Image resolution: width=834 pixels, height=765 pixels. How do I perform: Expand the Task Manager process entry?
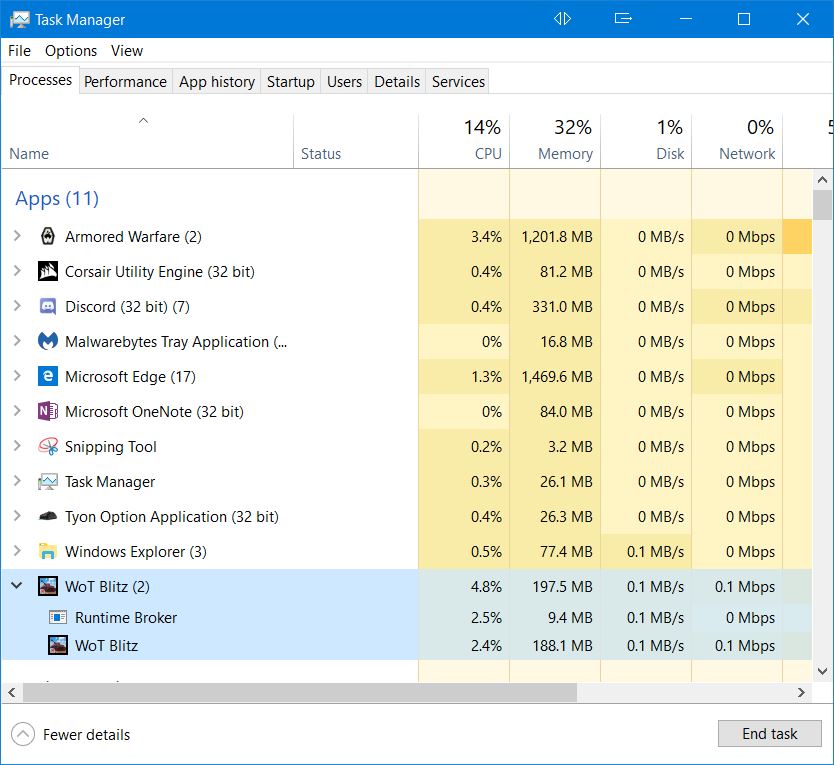click(x=17, y=481)
